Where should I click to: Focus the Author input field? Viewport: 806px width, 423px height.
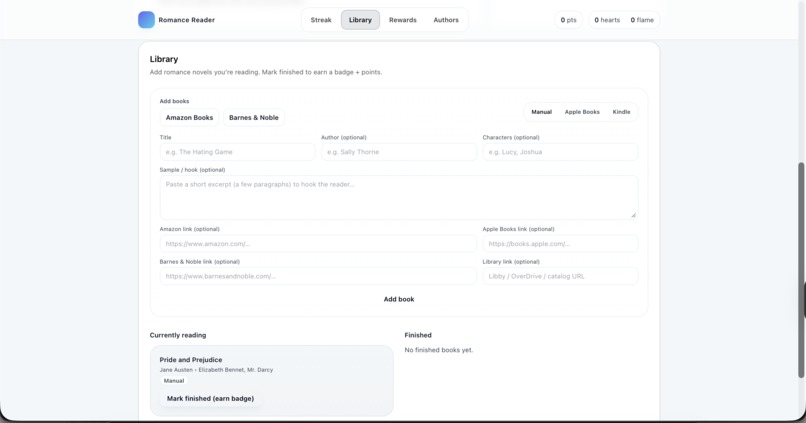pos(399,152)
